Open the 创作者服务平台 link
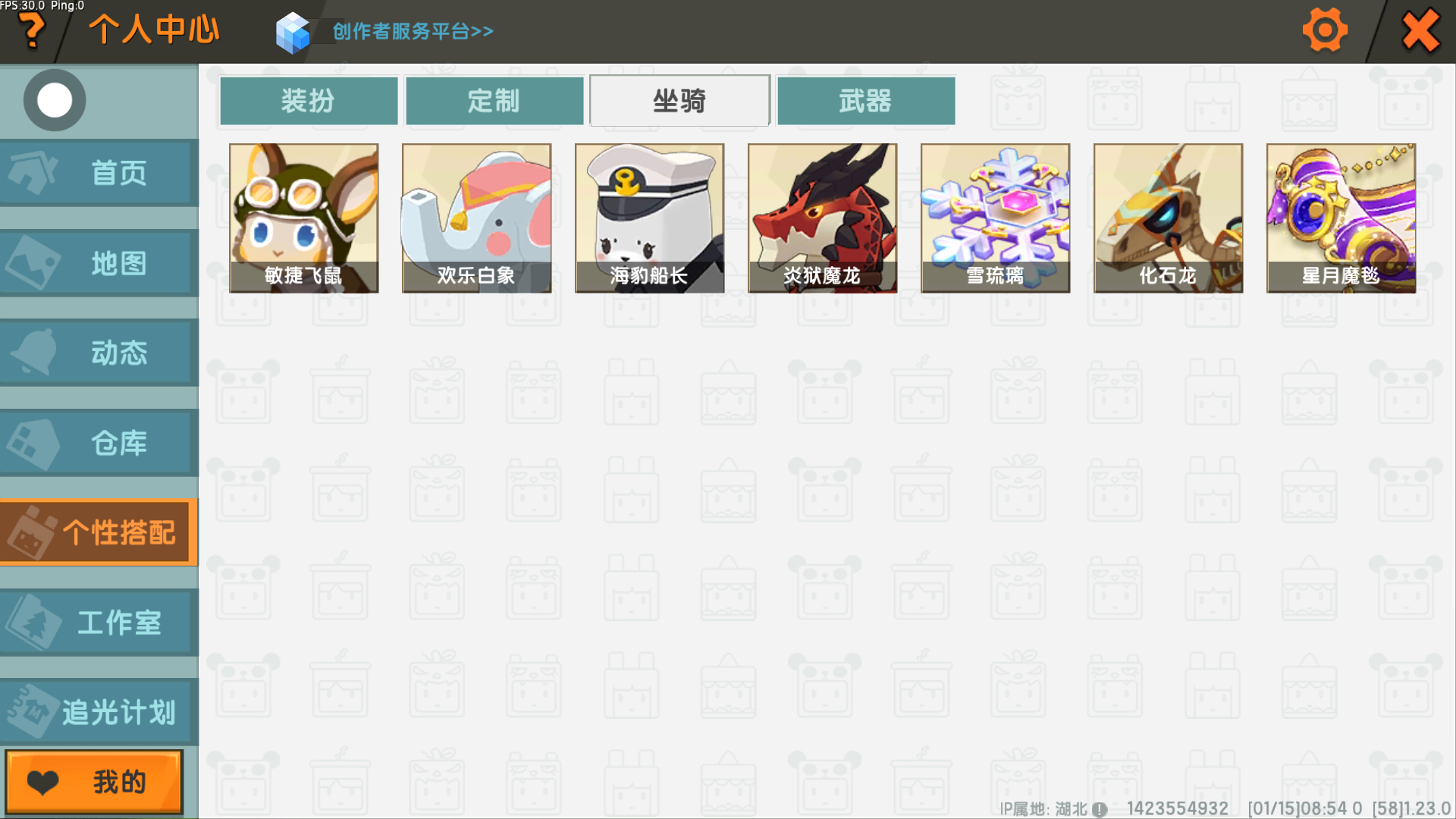 (x=413, y=31)
